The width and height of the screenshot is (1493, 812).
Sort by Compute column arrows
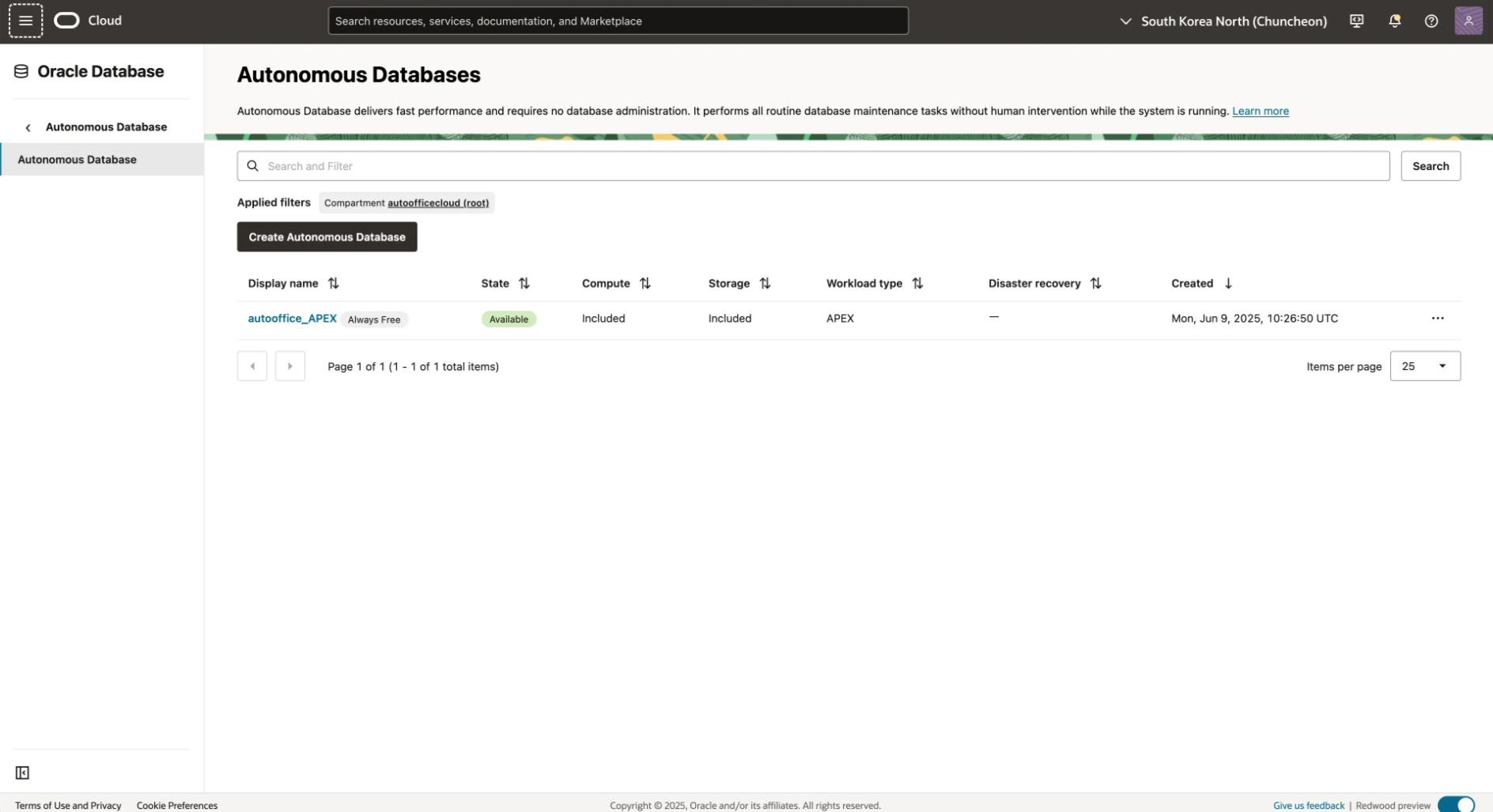(x=645, y=283)
